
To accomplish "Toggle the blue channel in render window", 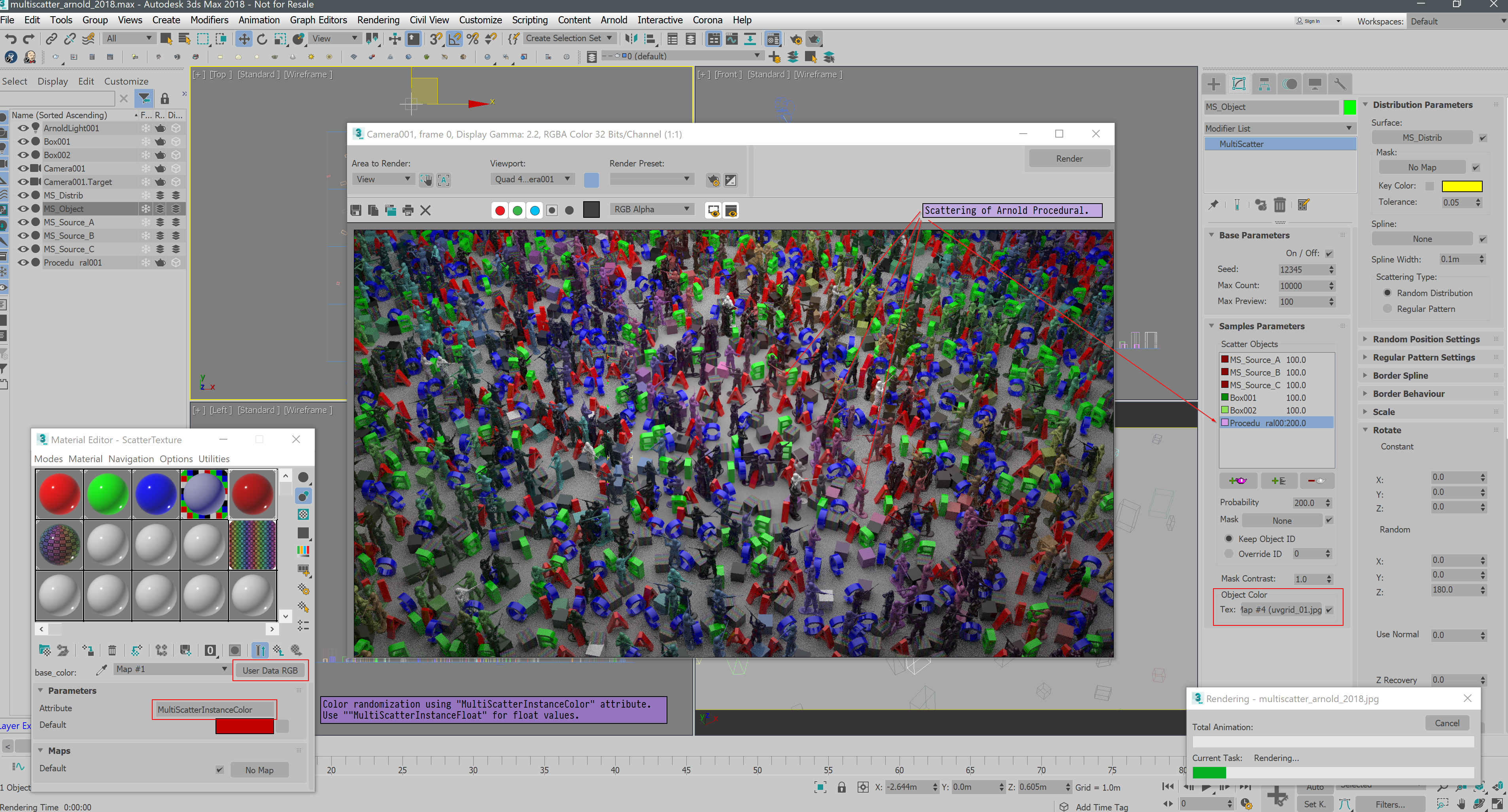I will click(x=535, y=210).
